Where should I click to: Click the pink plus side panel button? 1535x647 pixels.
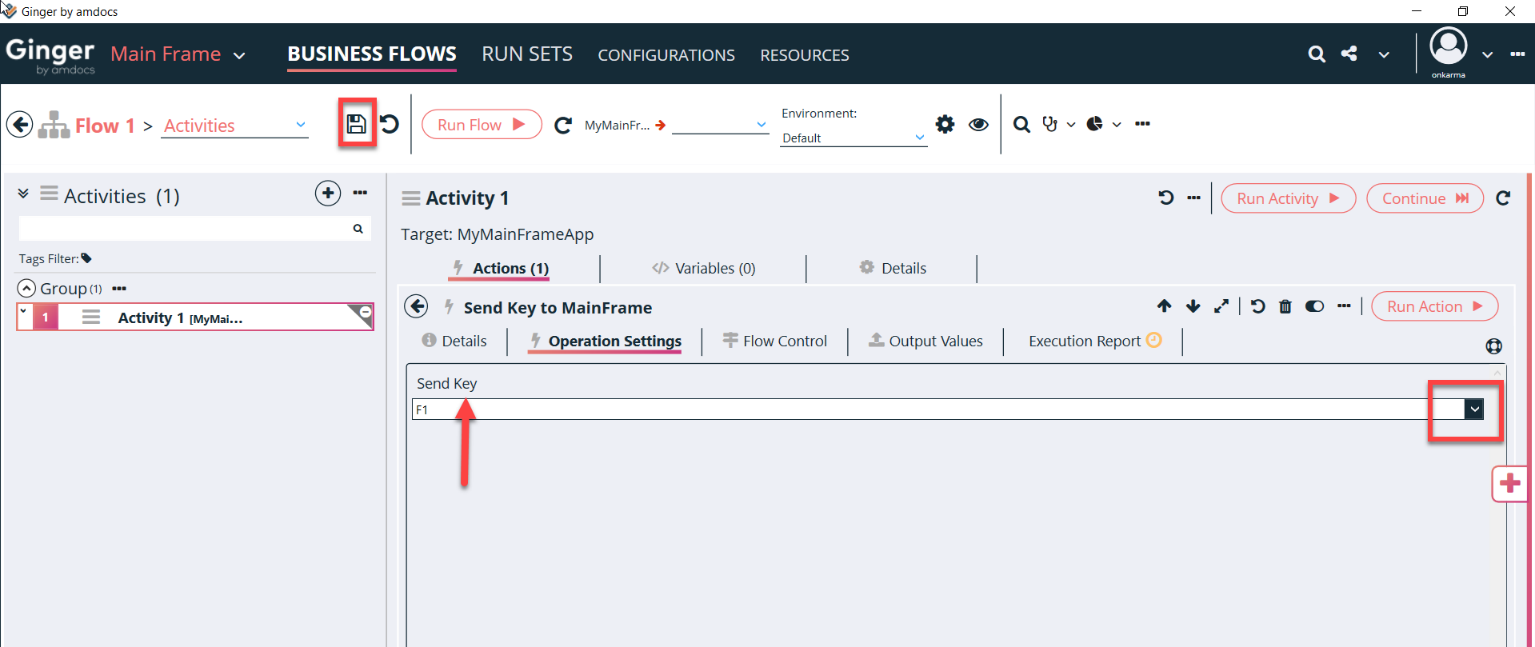[1511, 484]
